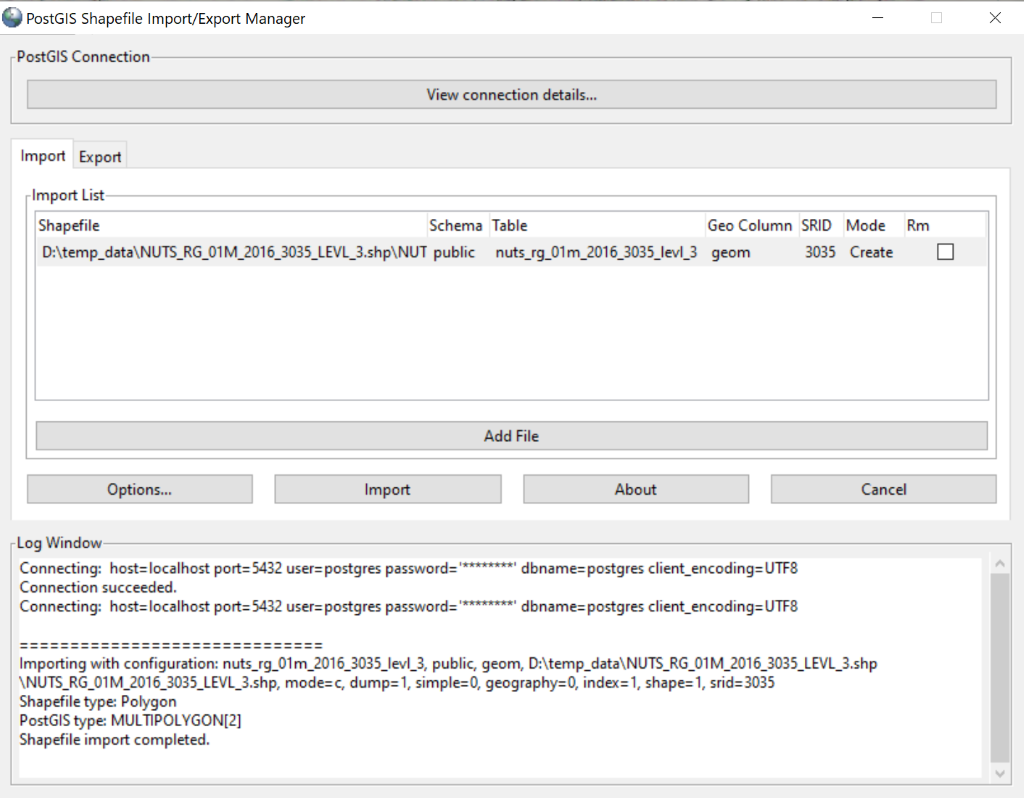Click the 'Importing with configuration' log line
The width and height of the screenshot is (1024, 798).
[x=448, y=673]
